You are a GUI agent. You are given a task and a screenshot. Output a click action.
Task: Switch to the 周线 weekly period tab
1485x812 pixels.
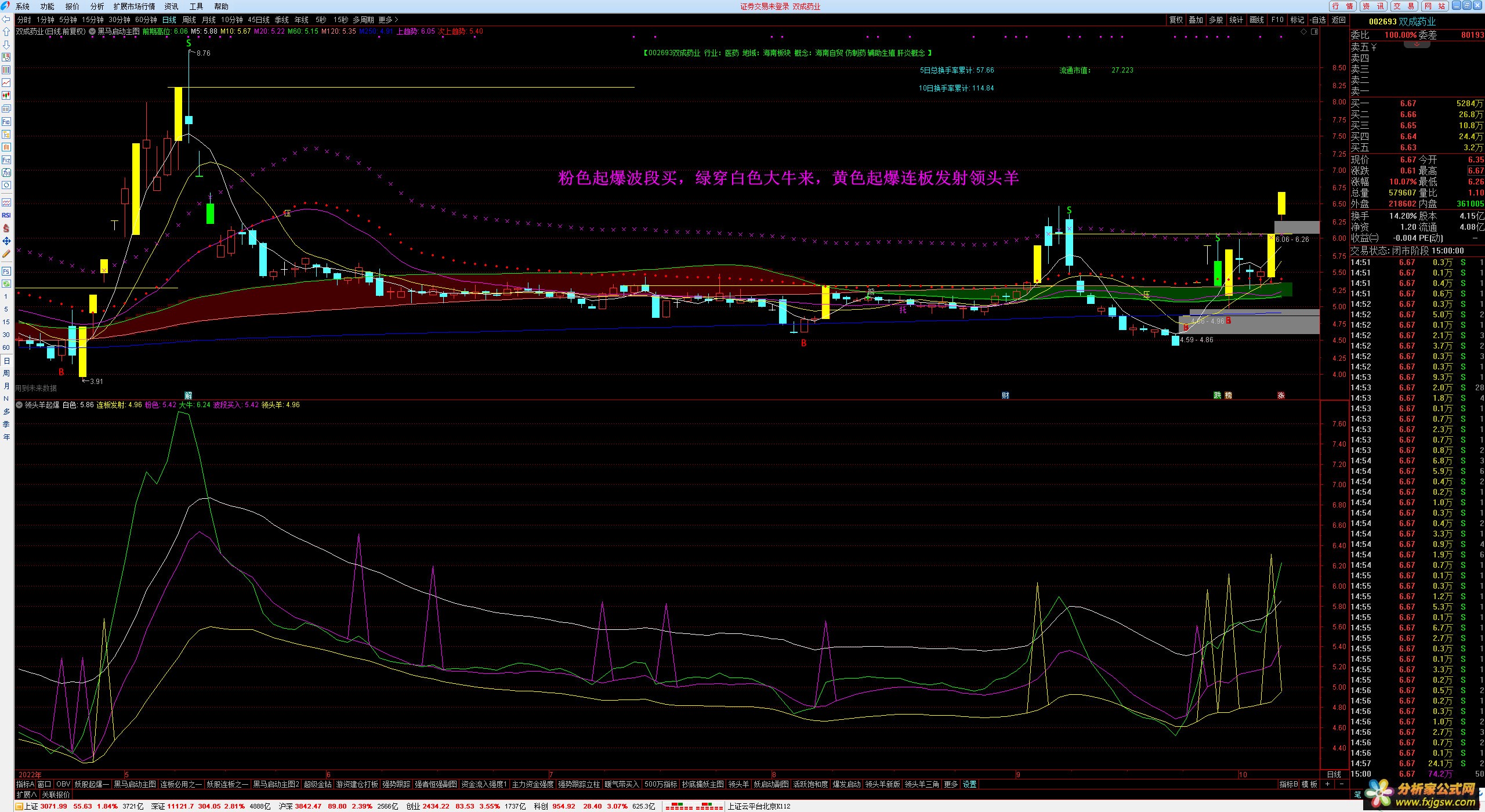(x=189, y=20)
